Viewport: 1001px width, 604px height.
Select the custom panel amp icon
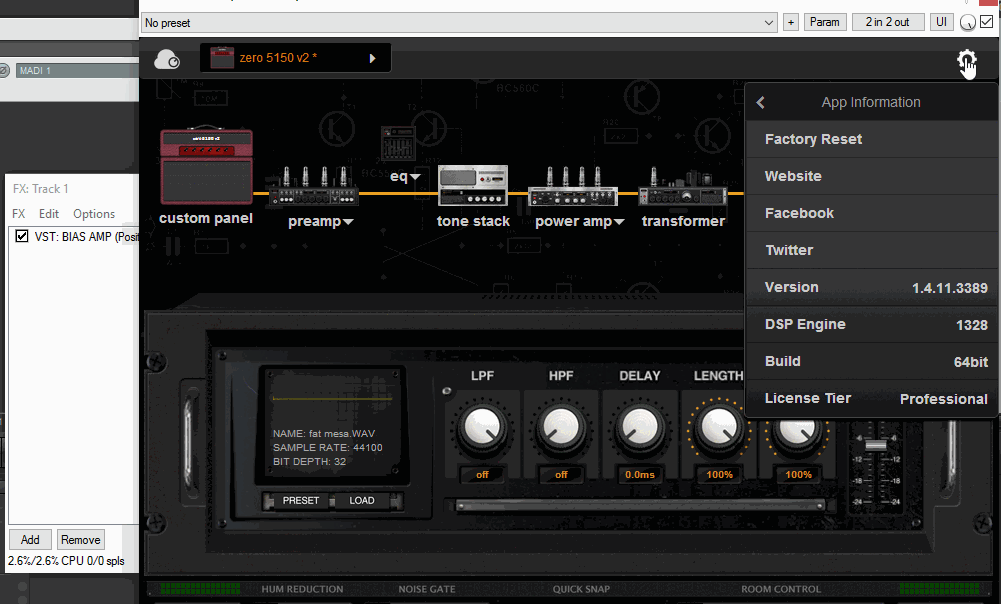tap(206, 165)
